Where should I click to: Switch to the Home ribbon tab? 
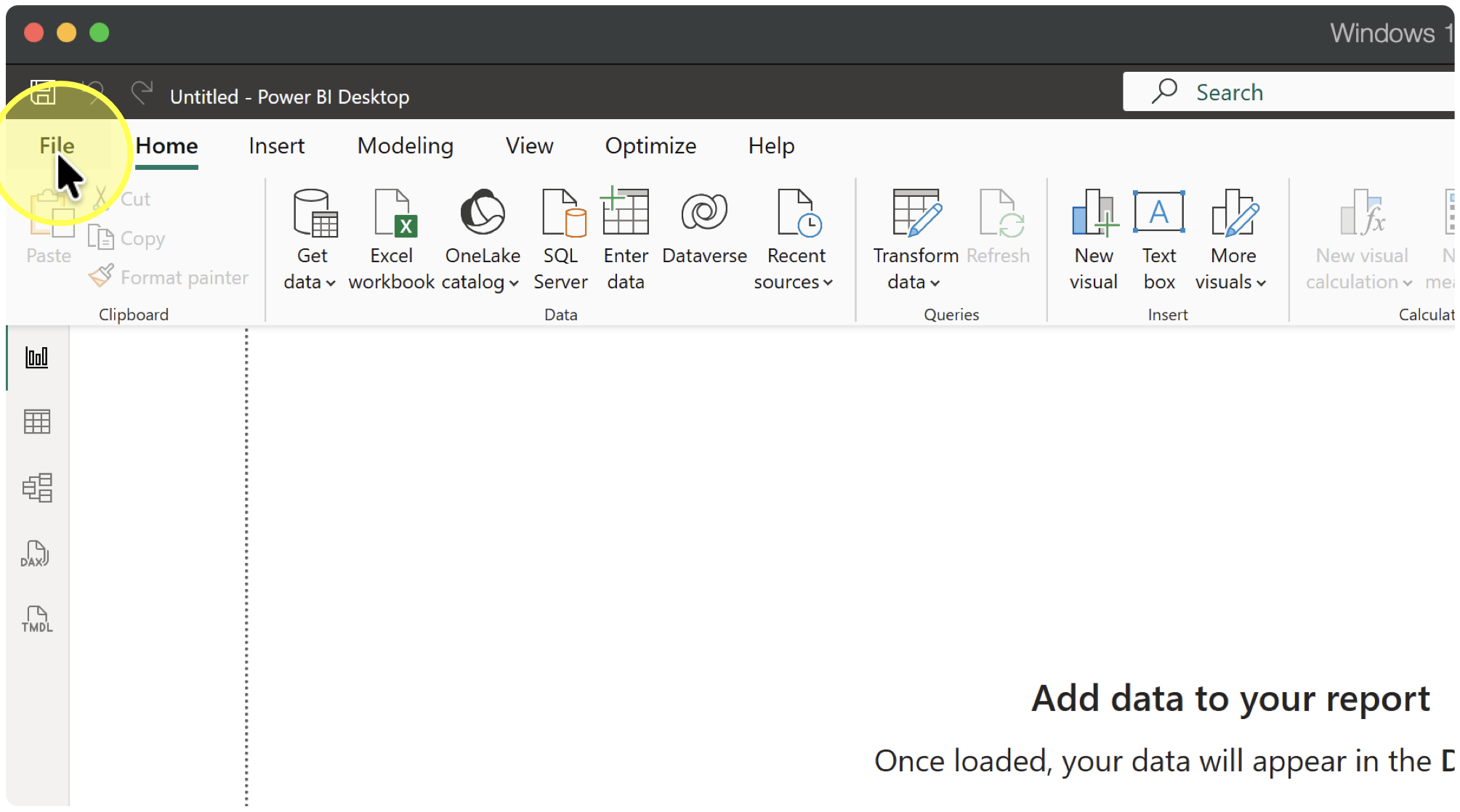click(x=166, y=145)
